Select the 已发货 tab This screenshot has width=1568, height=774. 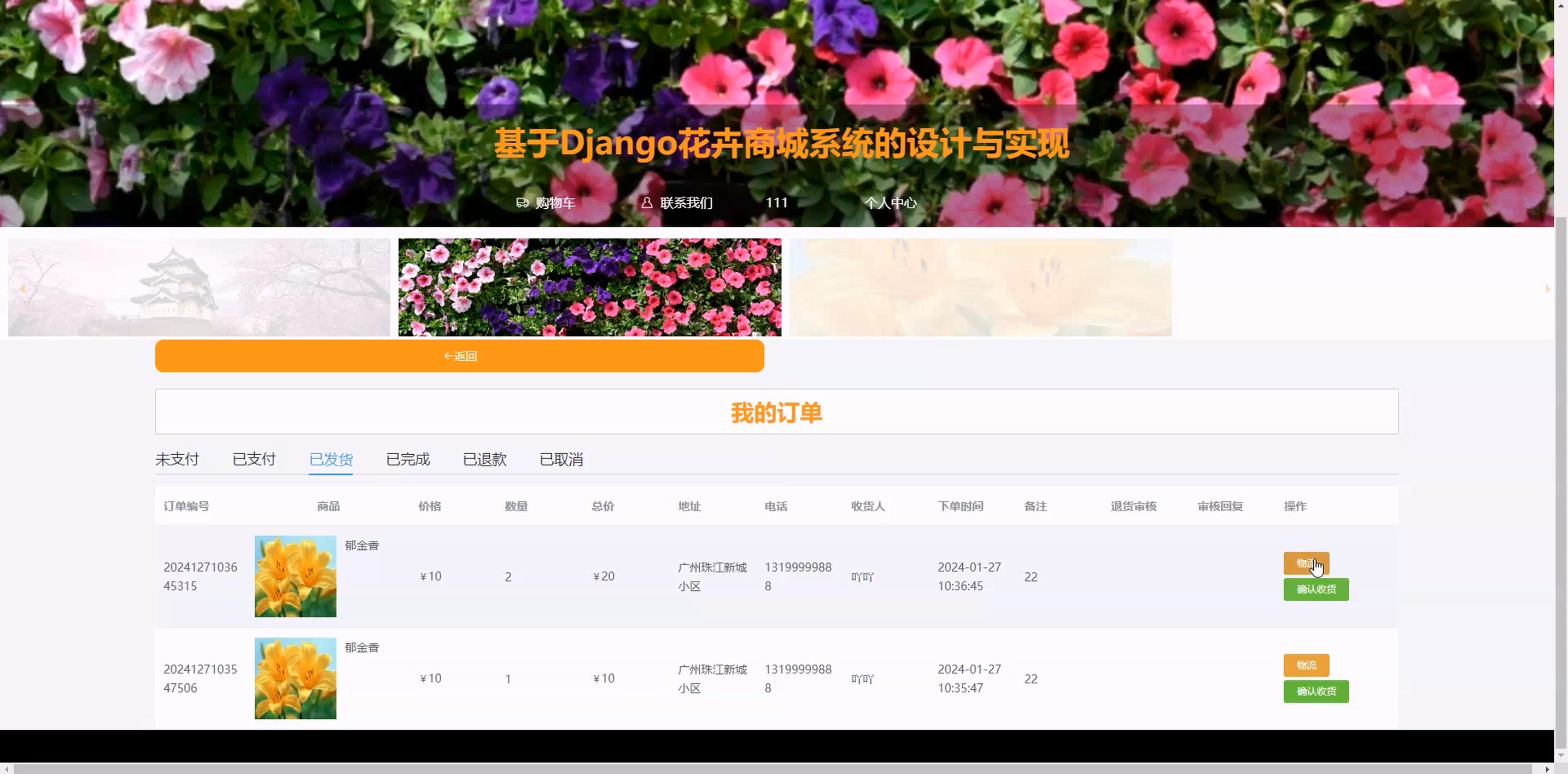coord(331,459)
